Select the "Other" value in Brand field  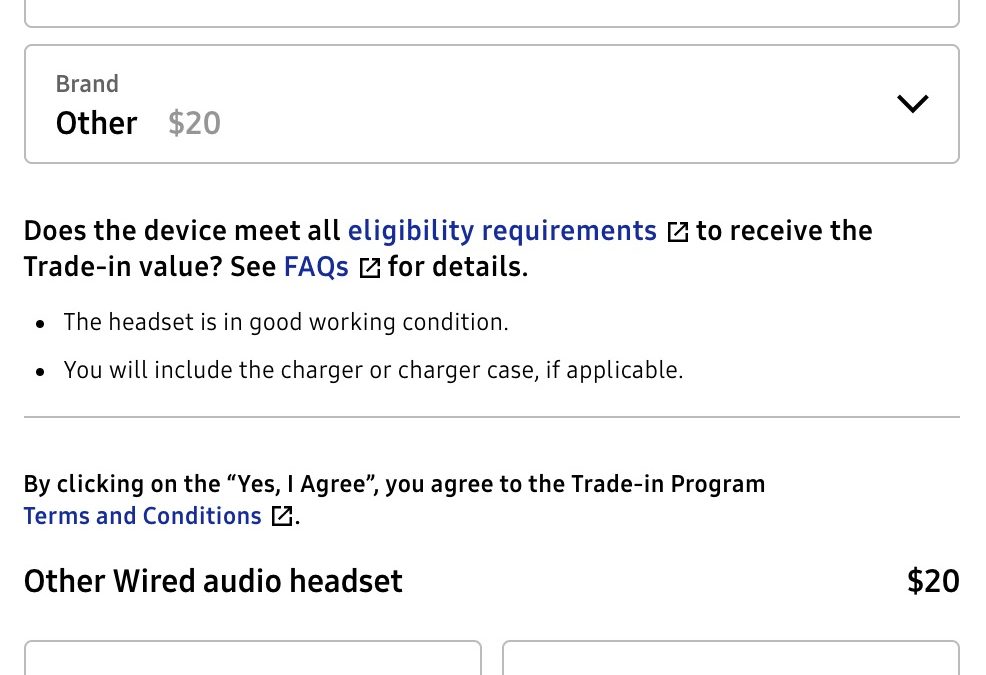[x=96, y=123]
